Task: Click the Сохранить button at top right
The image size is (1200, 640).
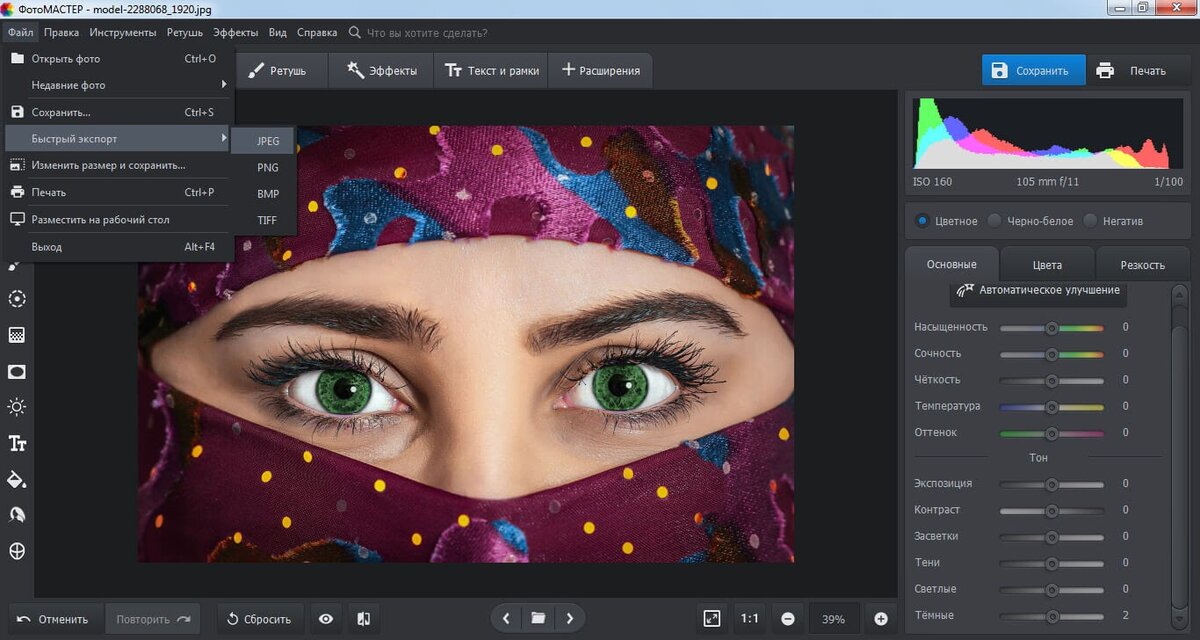Action: pos(1033,71)
